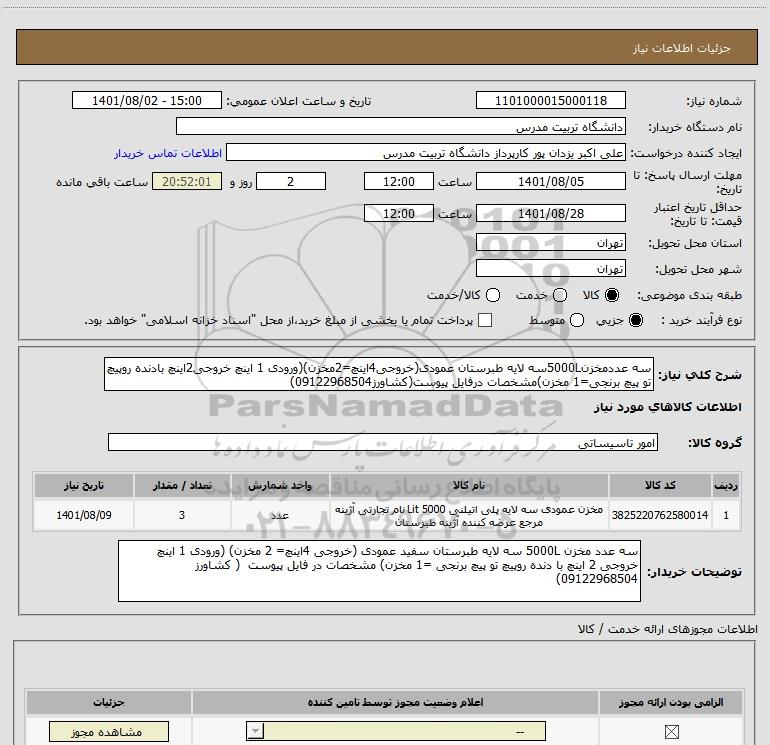Tick the Islamic treasury payment checkbox

click(x=485, y=320)
